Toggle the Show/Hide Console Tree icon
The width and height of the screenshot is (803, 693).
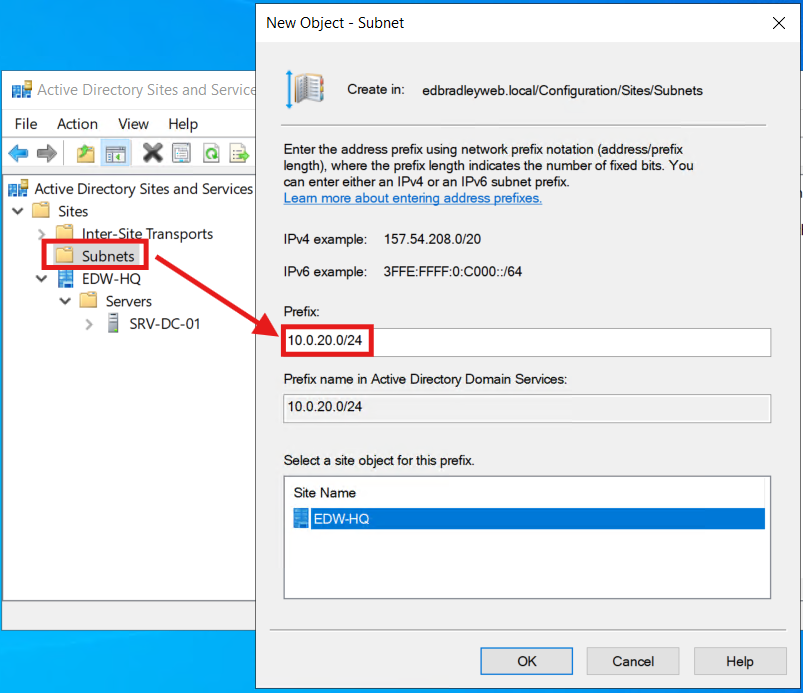tap(115, 152)
